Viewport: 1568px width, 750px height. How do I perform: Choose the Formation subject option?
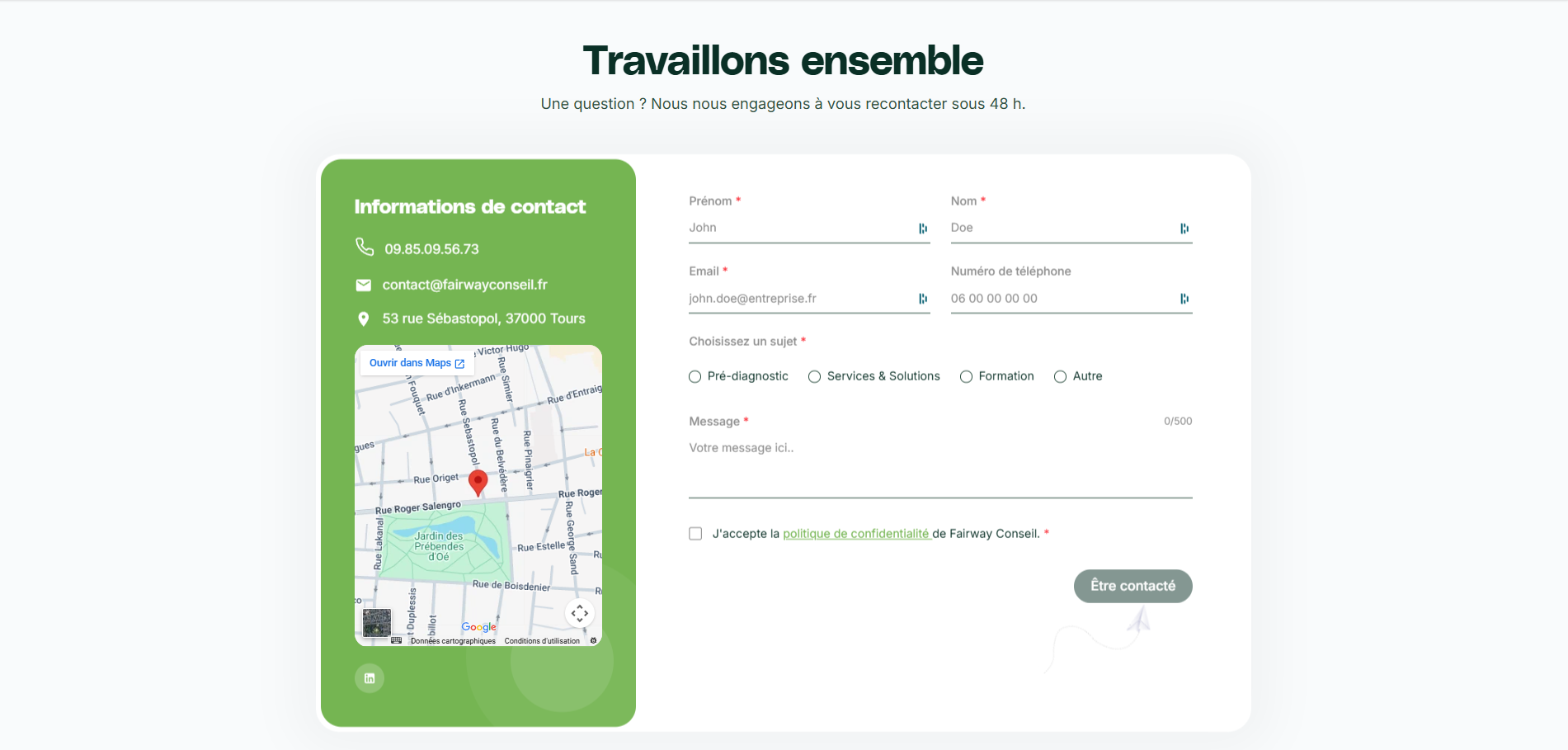click(x=967, y=376)
